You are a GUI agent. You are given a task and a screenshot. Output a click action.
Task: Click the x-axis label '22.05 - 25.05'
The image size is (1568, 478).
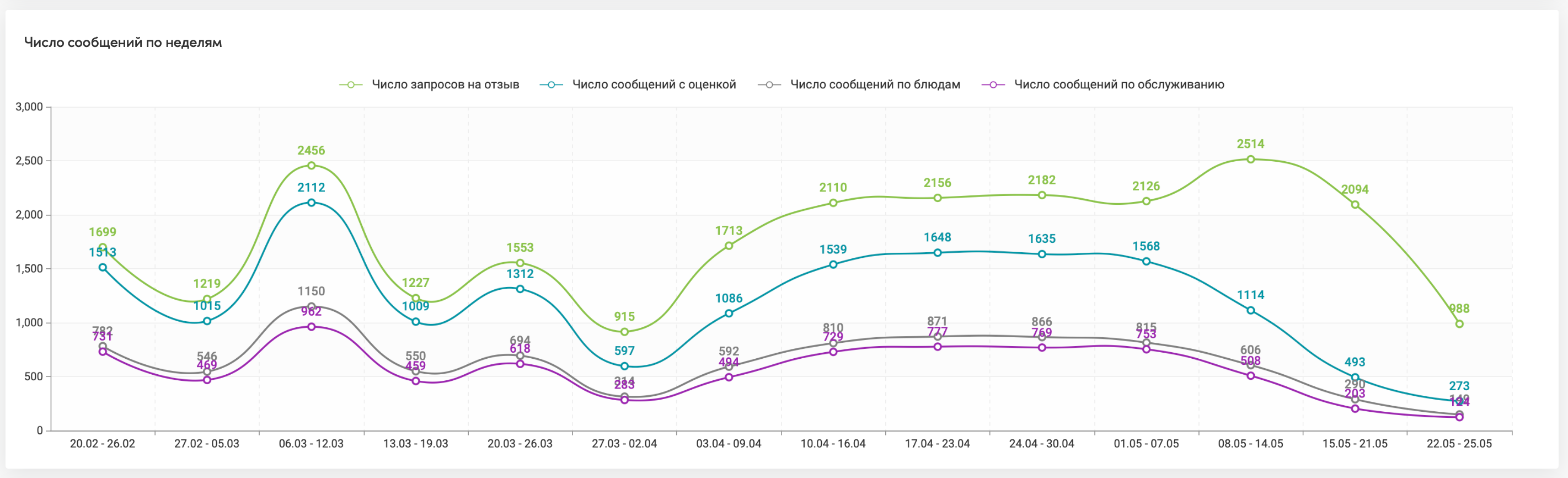pyautogui.click(x=1459, y=444)
